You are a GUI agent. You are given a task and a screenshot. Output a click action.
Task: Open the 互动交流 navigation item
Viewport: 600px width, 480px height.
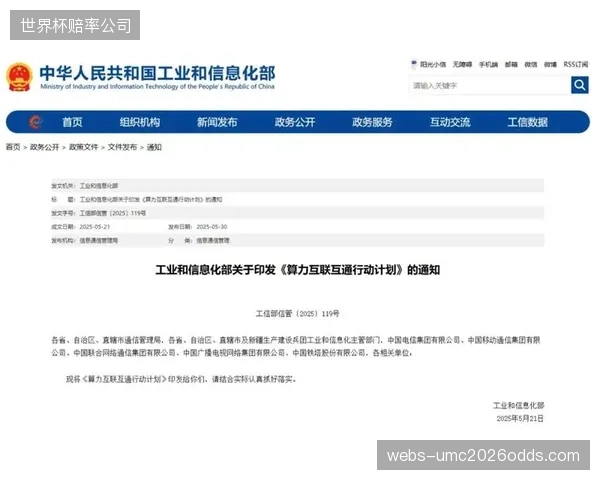(450, 122)
